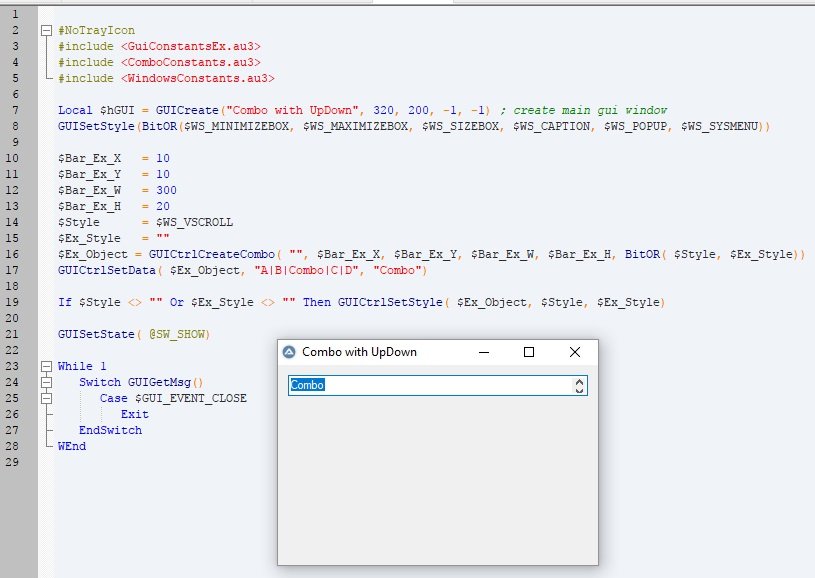815x578 pixels.
Task: Click the Combo with UpDown title text
Action: 359,352
